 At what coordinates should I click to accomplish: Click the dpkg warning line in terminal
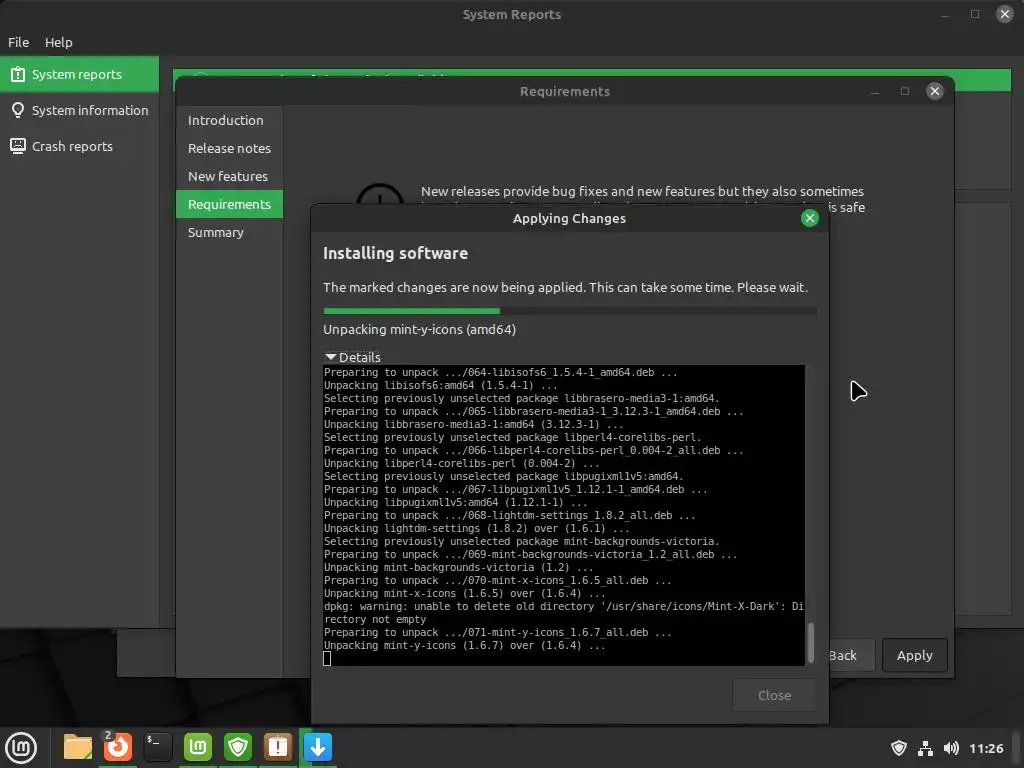tap(564, 613)
